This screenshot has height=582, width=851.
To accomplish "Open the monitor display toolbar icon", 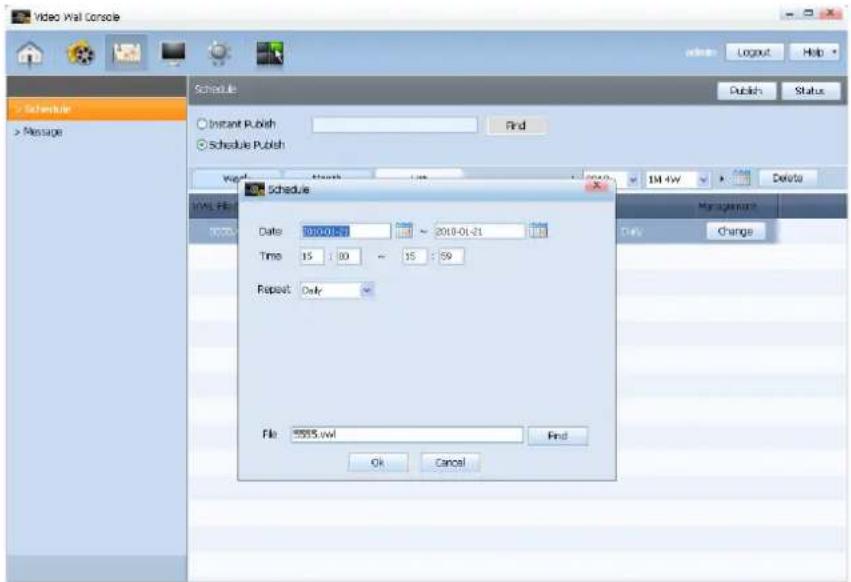I will pyautogui.click(x=173, y=53).
